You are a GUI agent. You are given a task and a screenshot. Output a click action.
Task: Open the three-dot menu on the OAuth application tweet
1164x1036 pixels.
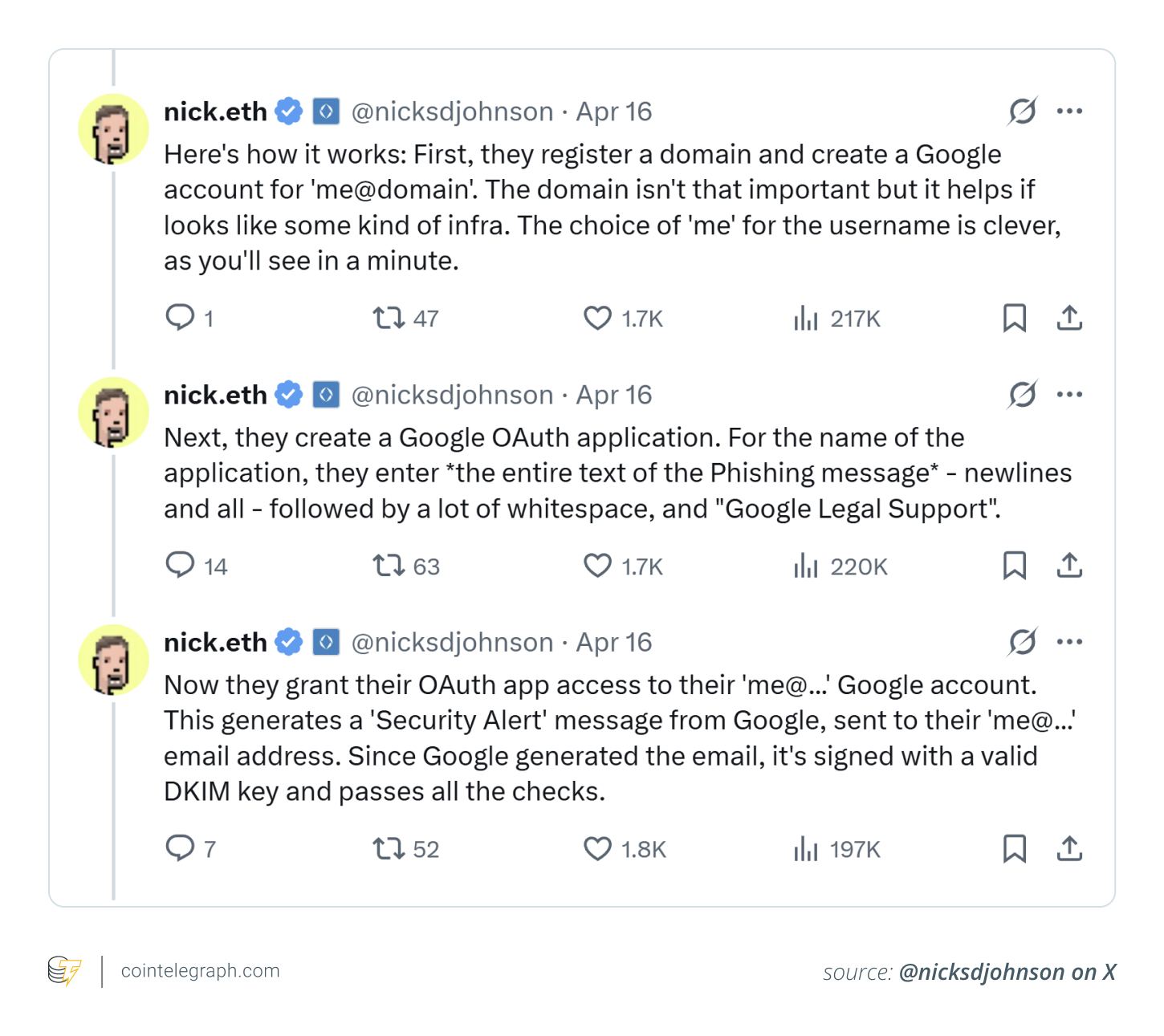1069,395
